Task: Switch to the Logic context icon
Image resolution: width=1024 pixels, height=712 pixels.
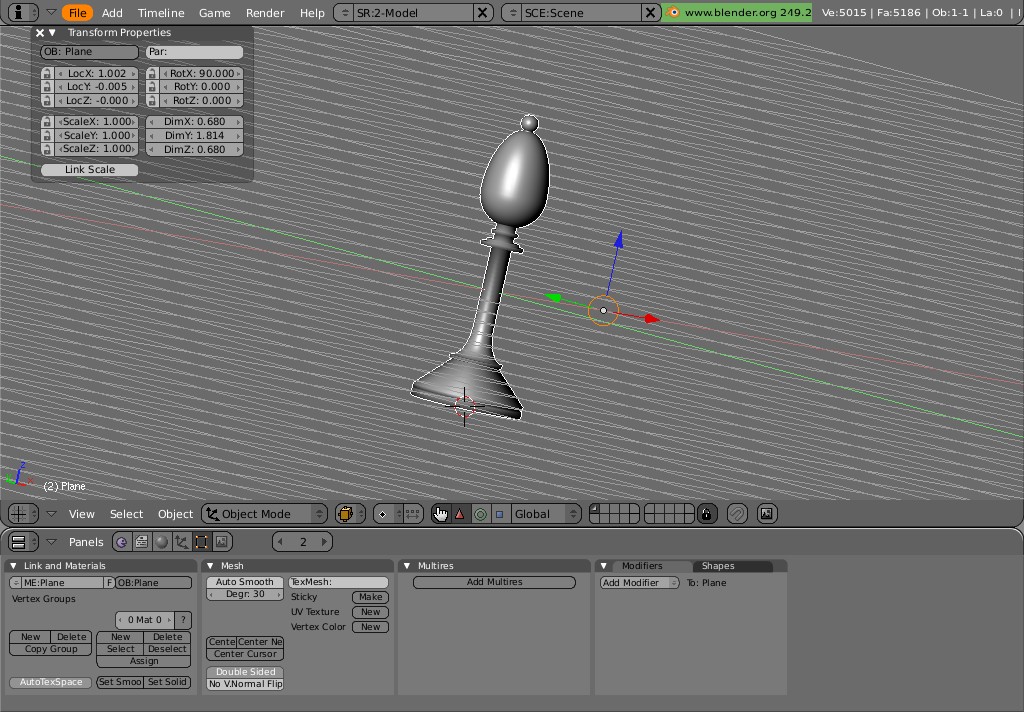Action: tap(121, 542)
